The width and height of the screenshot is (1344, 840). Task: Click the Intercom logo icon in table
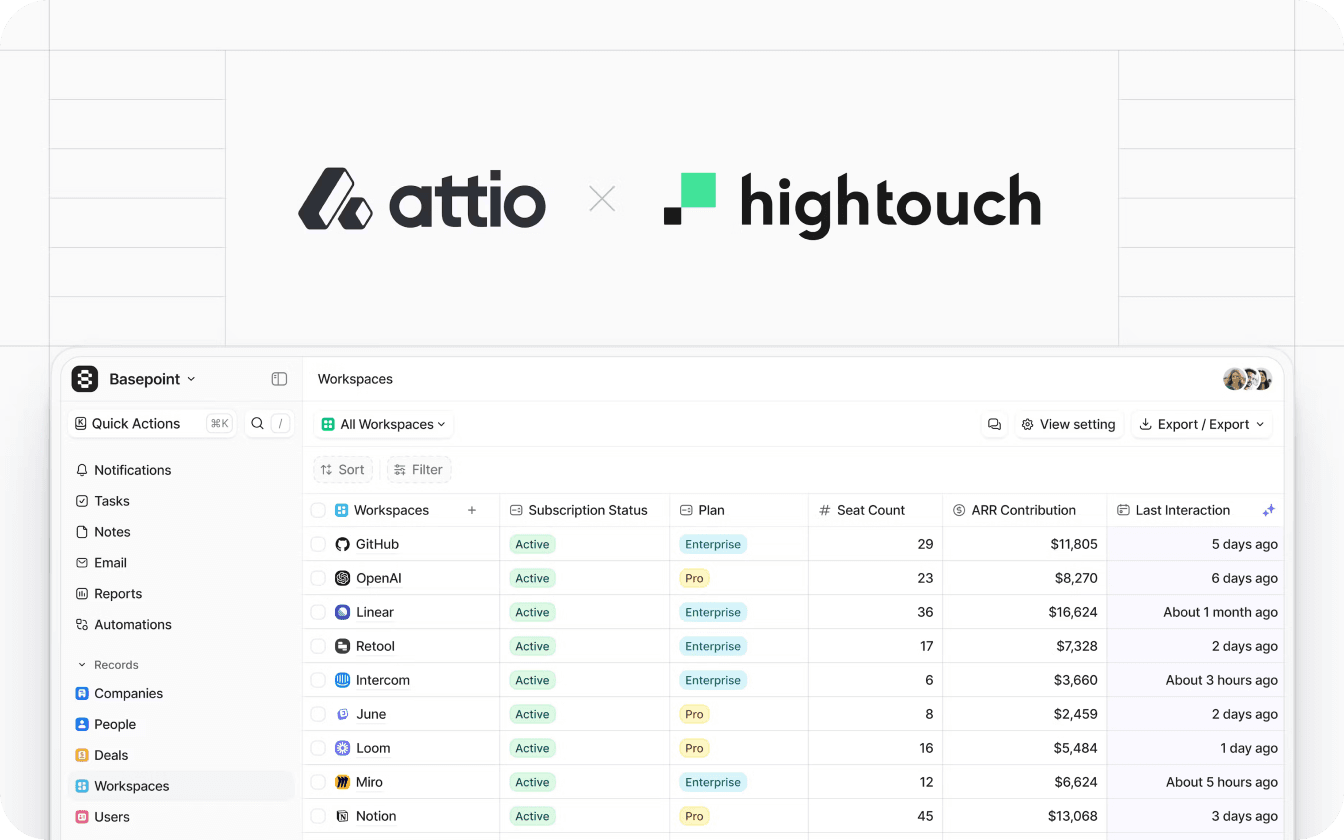(x=342, y=680)
